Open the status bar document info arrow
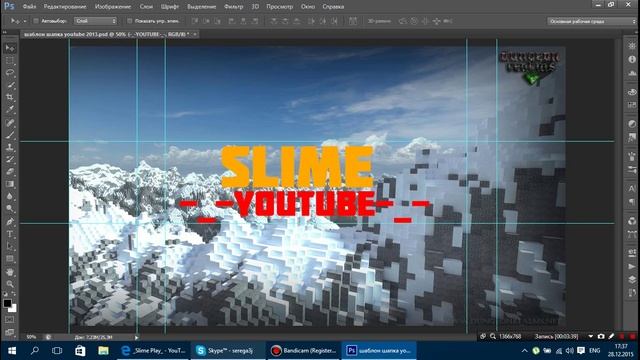Screen dimensions: 640x360 tap(136, 338)
